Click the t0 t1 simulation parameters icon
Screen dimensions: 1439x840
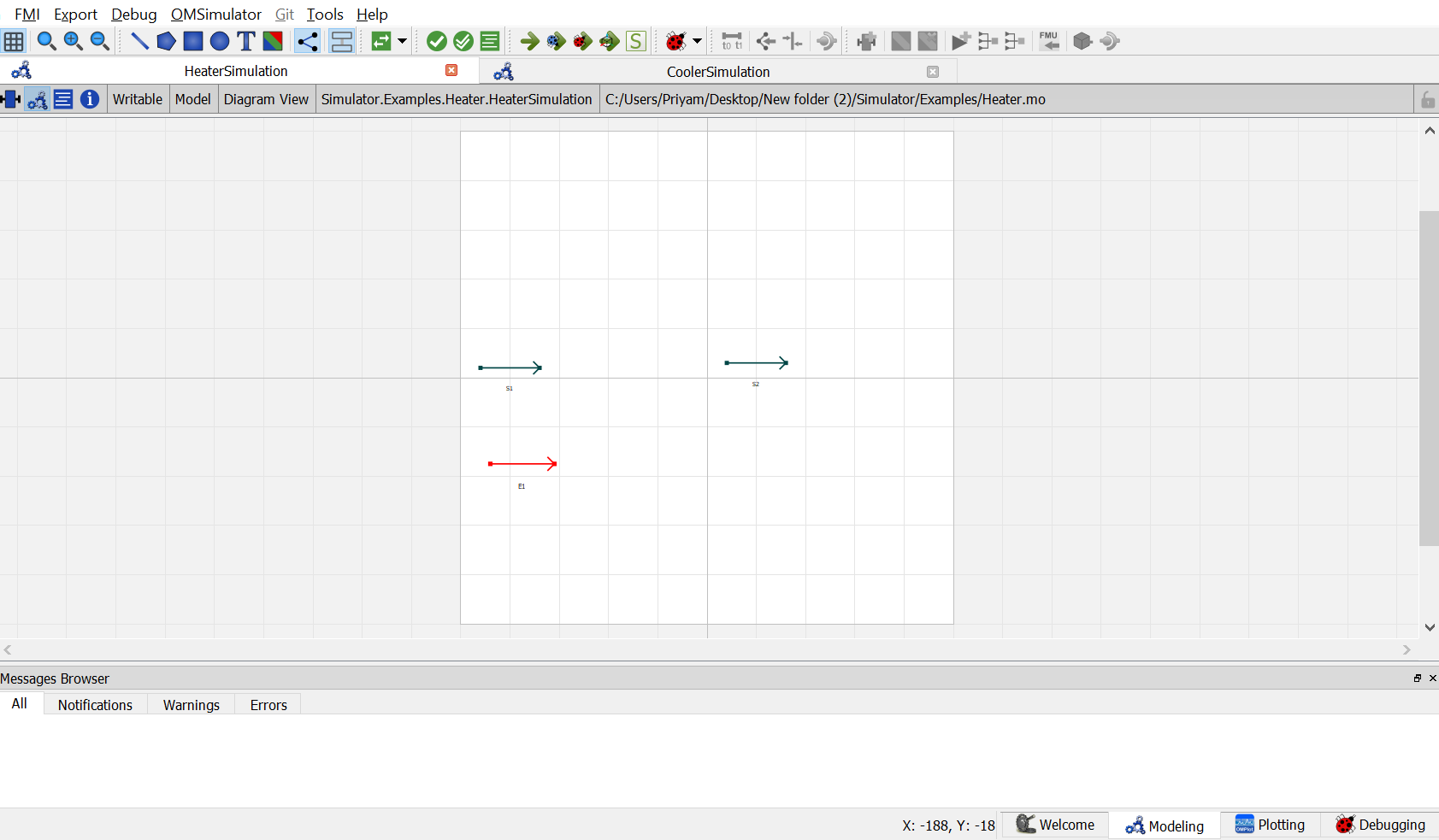tap(732, 41)
